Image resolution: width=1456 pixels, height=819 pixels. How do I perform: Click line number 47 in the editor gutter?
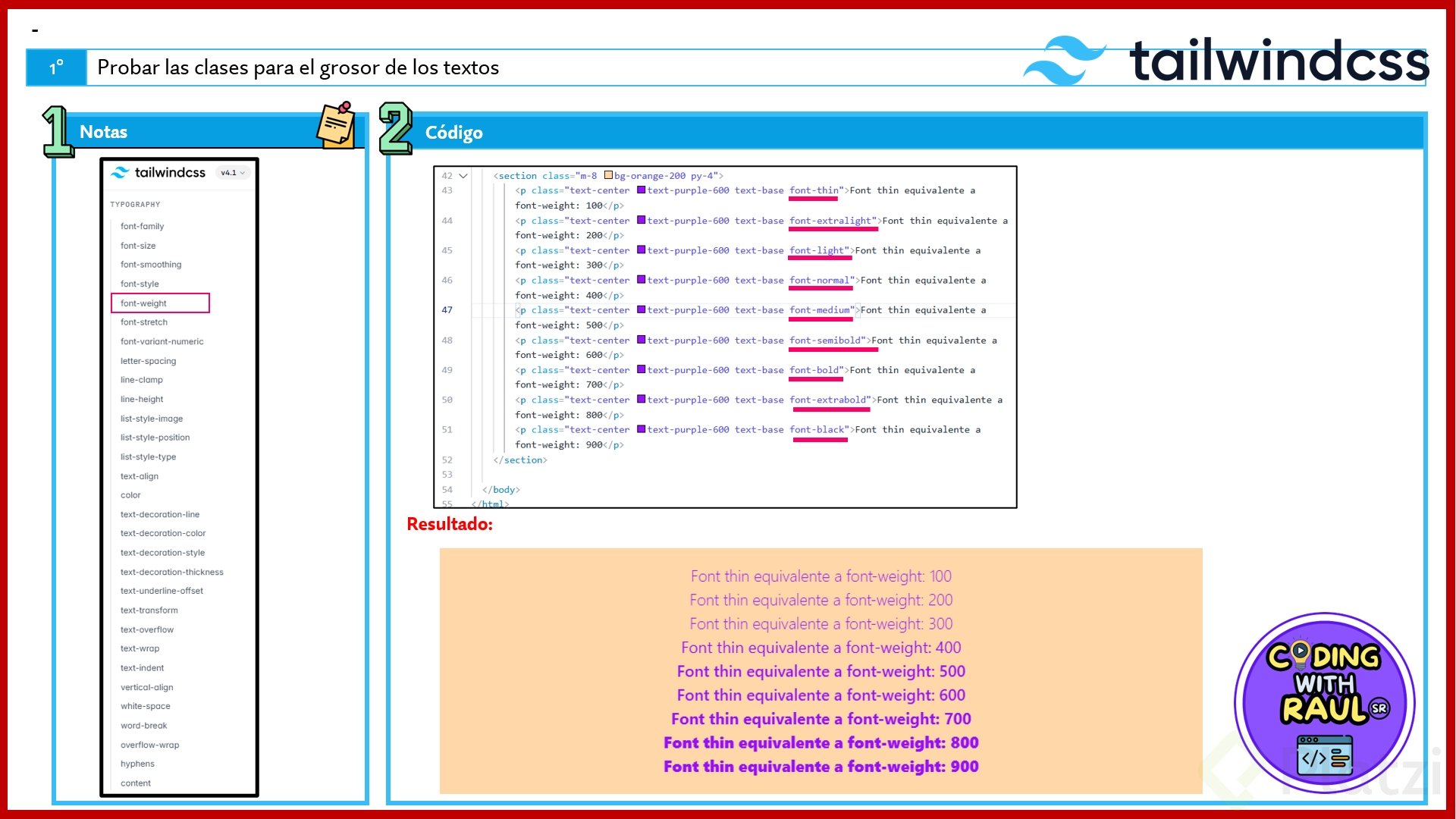(x=447, y=310)
